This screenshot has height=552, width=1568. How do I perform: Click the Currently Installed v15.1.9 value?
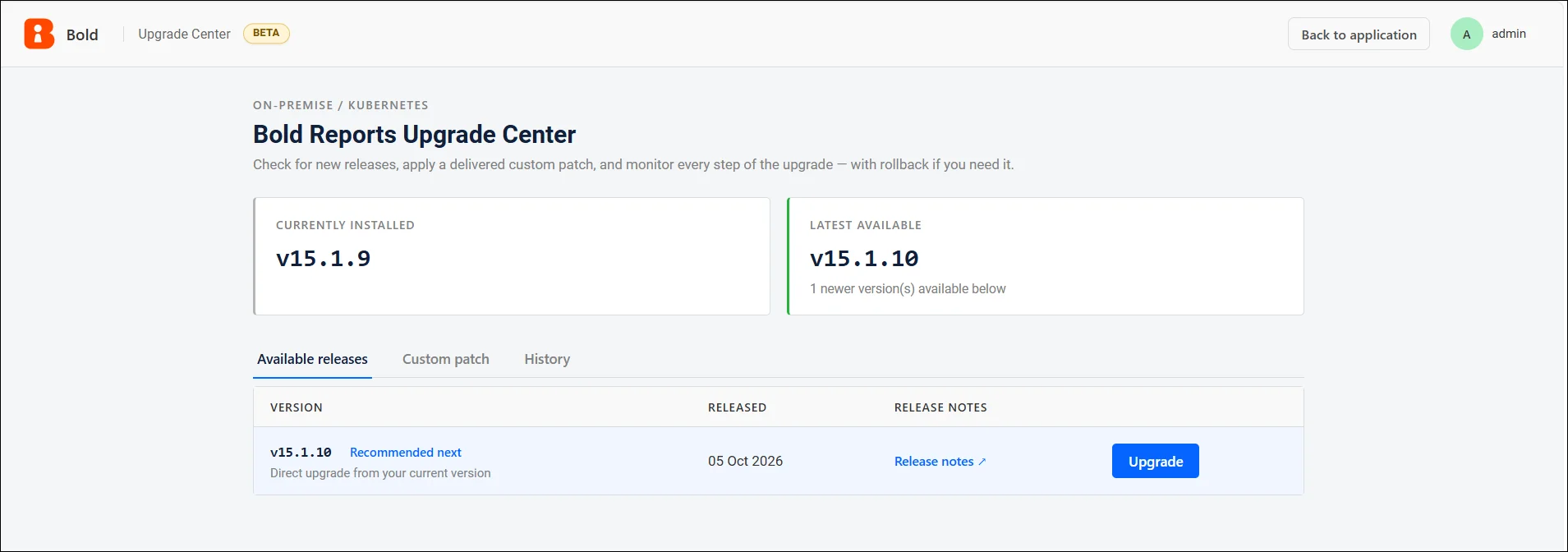323,259
